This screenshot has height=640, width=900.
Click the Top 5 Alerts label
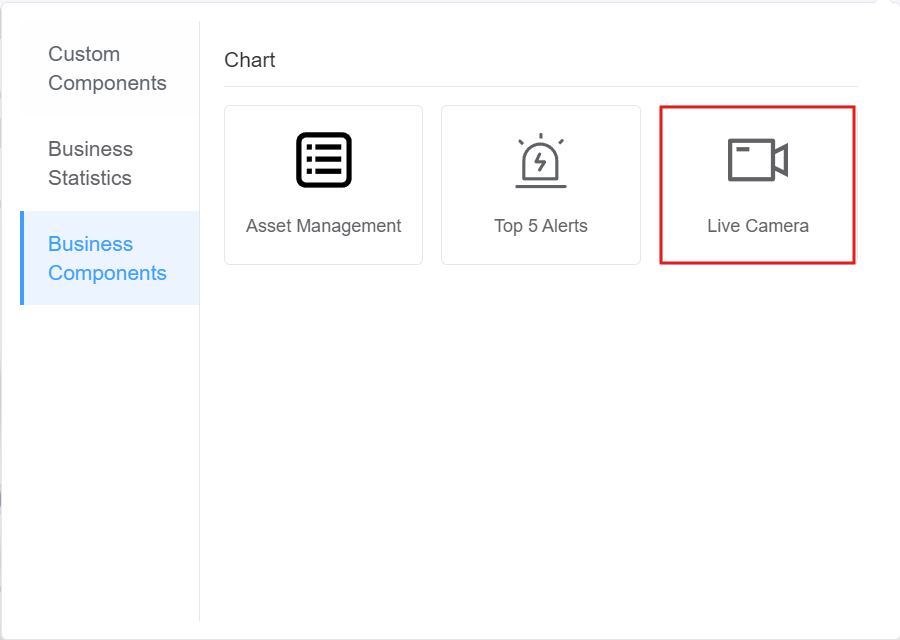541,226
